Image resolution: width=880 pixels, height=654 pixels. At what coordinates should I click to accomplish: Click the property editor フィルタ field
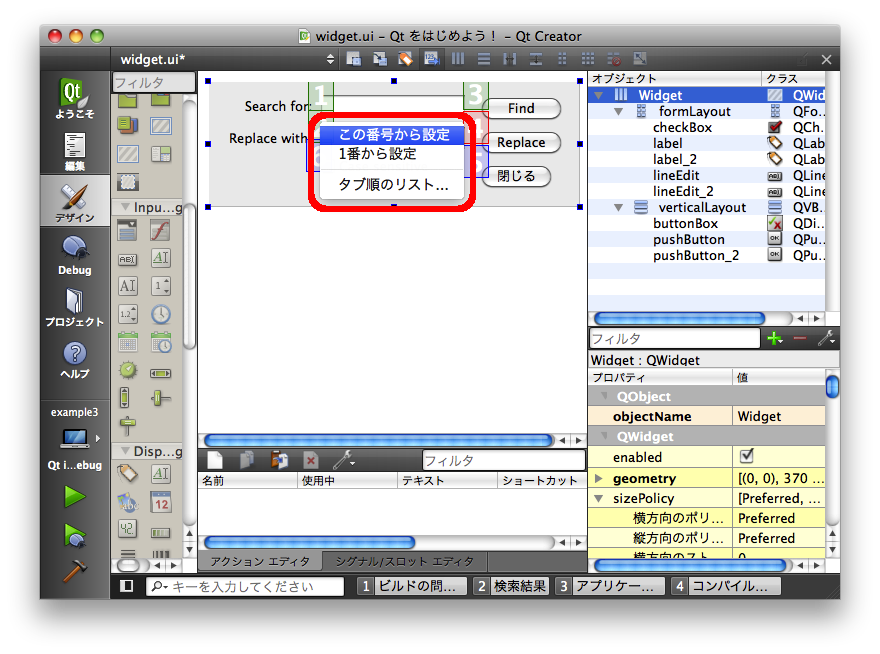[x=674, y=339]
